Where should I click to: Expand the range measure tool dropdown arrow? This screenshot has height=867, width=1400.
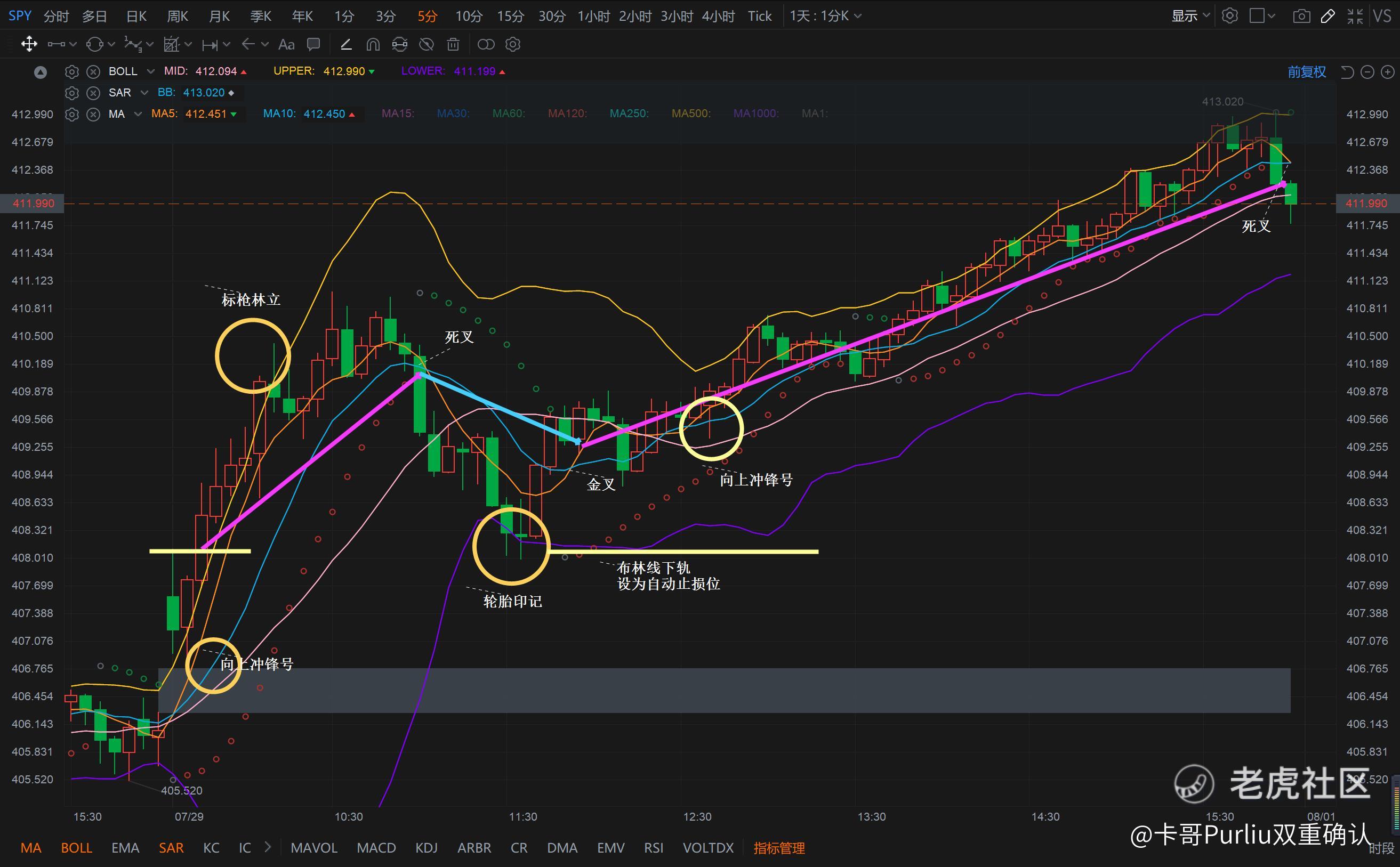pos(226,44)
